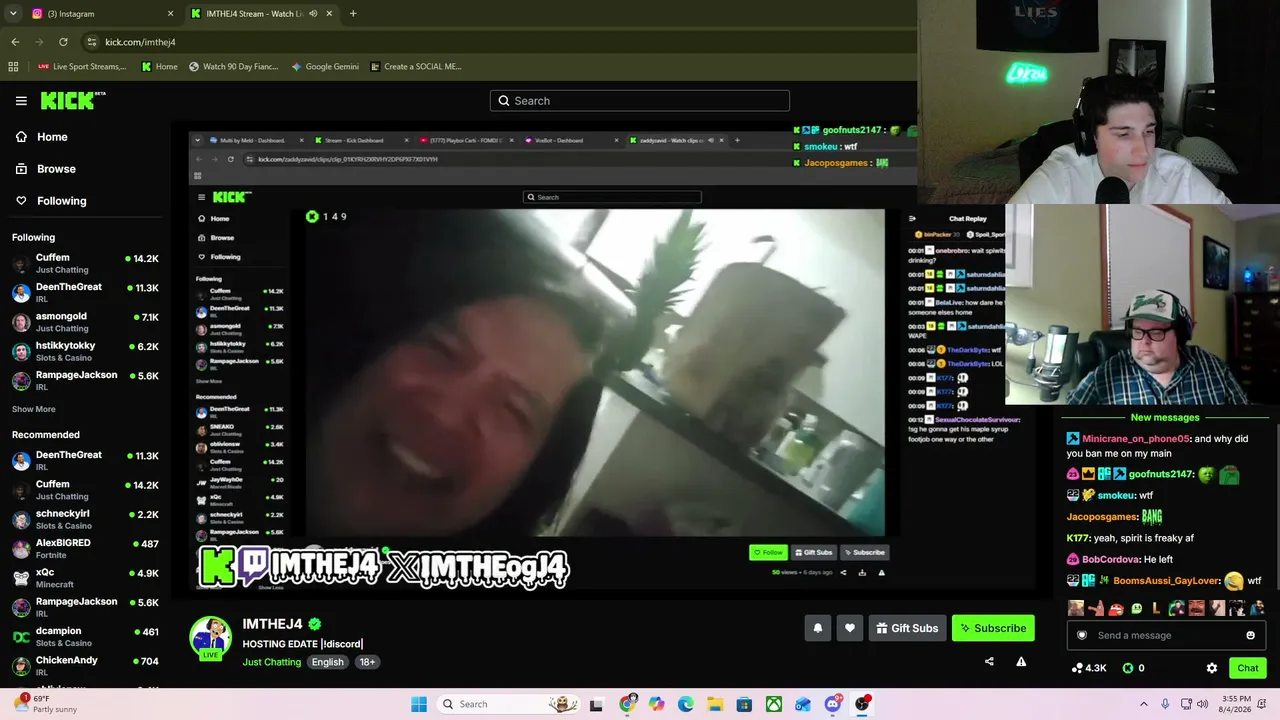Screen dimensions: 1280x720
Task: Click the weather widget showing 69°F
Action: coord(48,704)
